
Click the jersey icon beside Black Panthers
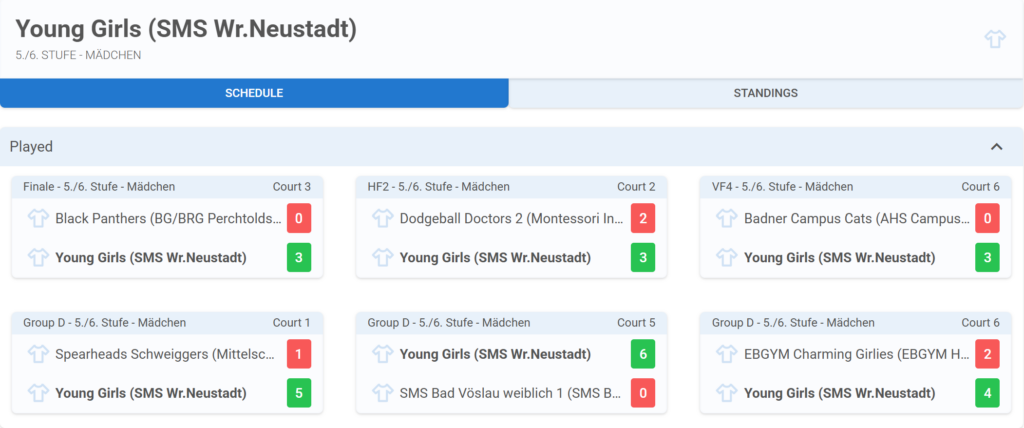[x=38, y=218]
